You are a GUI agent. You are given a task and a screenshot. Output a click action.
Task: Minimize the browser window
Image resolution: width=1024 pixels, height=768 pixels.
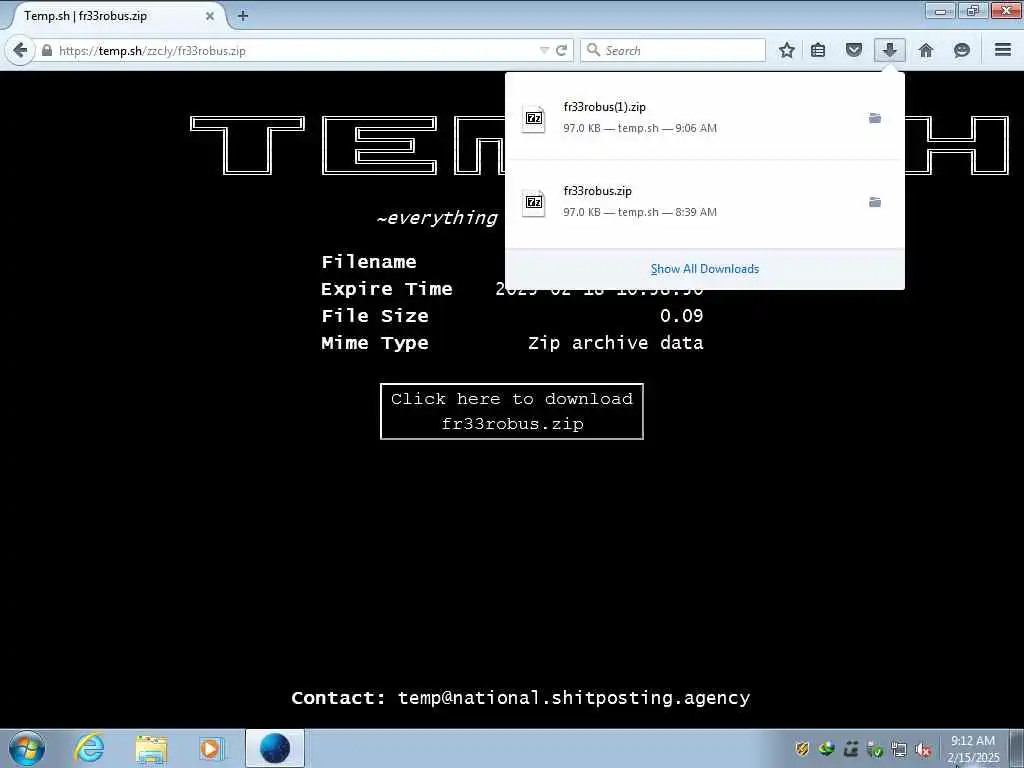[940, 10]
